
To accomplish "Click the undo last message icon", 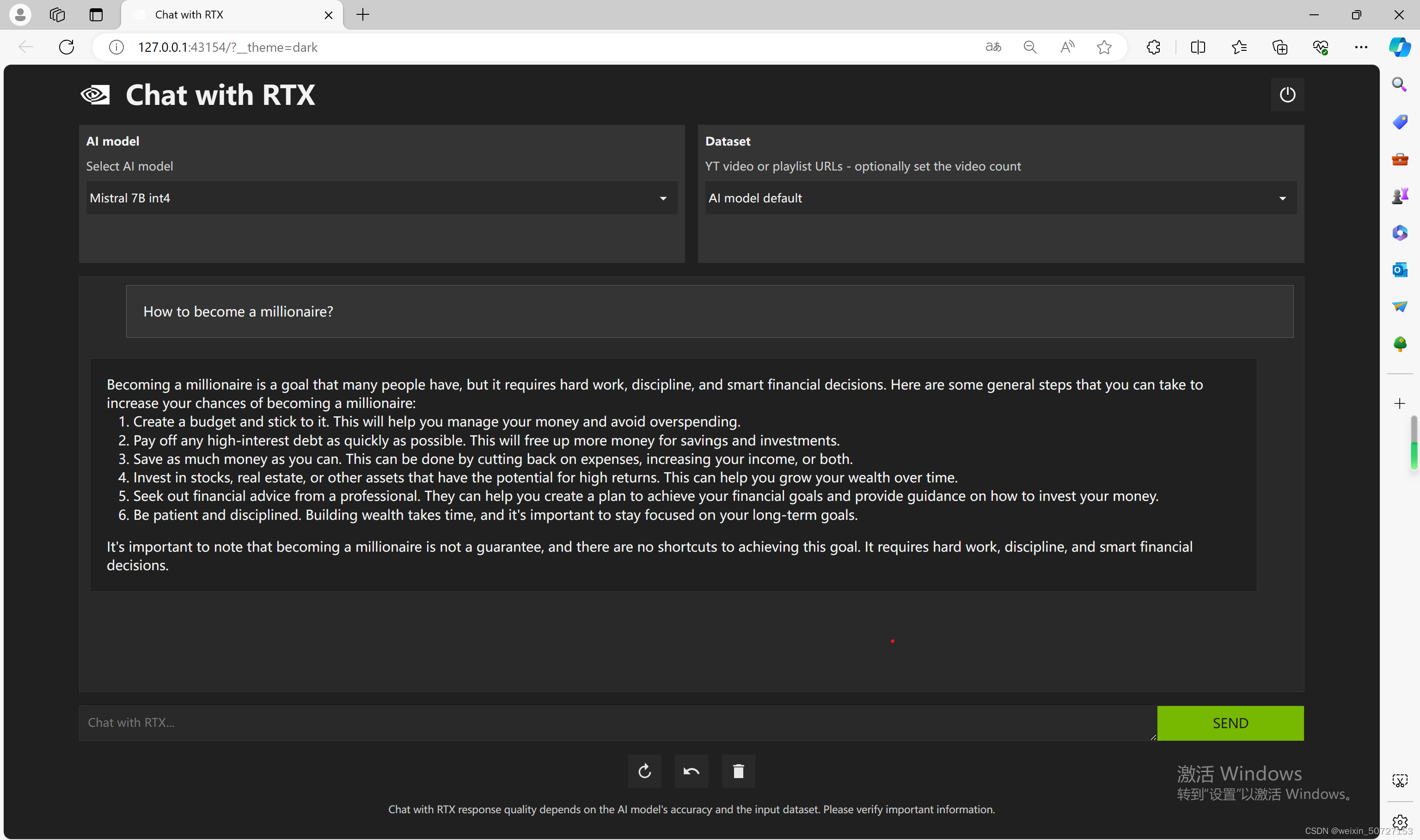I will click(691, 771).
